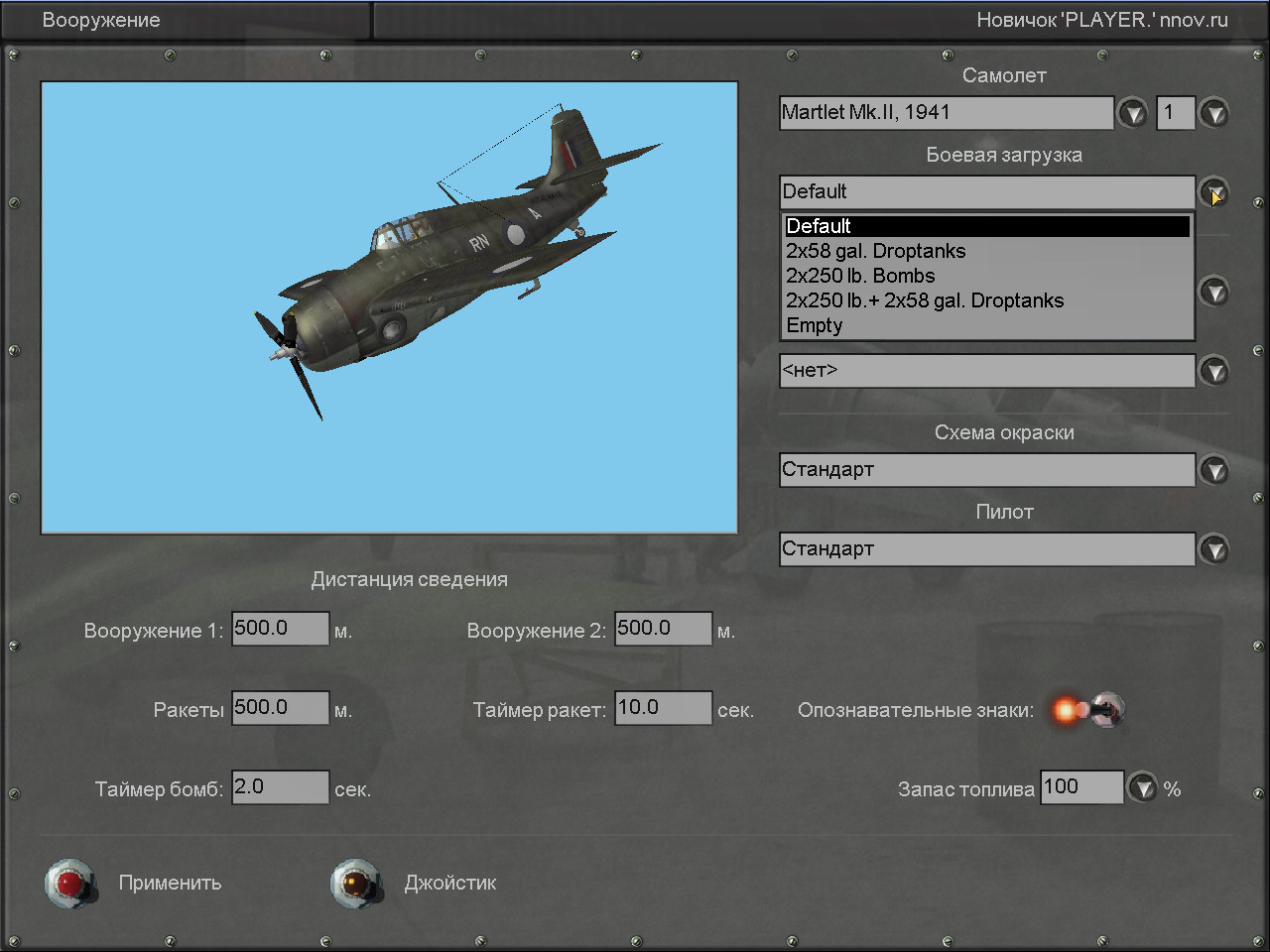Screen dimensions: 1270x952
Task: Click the Схема окраски section label
Action: pyautogui.click(x=1004, y=432)
